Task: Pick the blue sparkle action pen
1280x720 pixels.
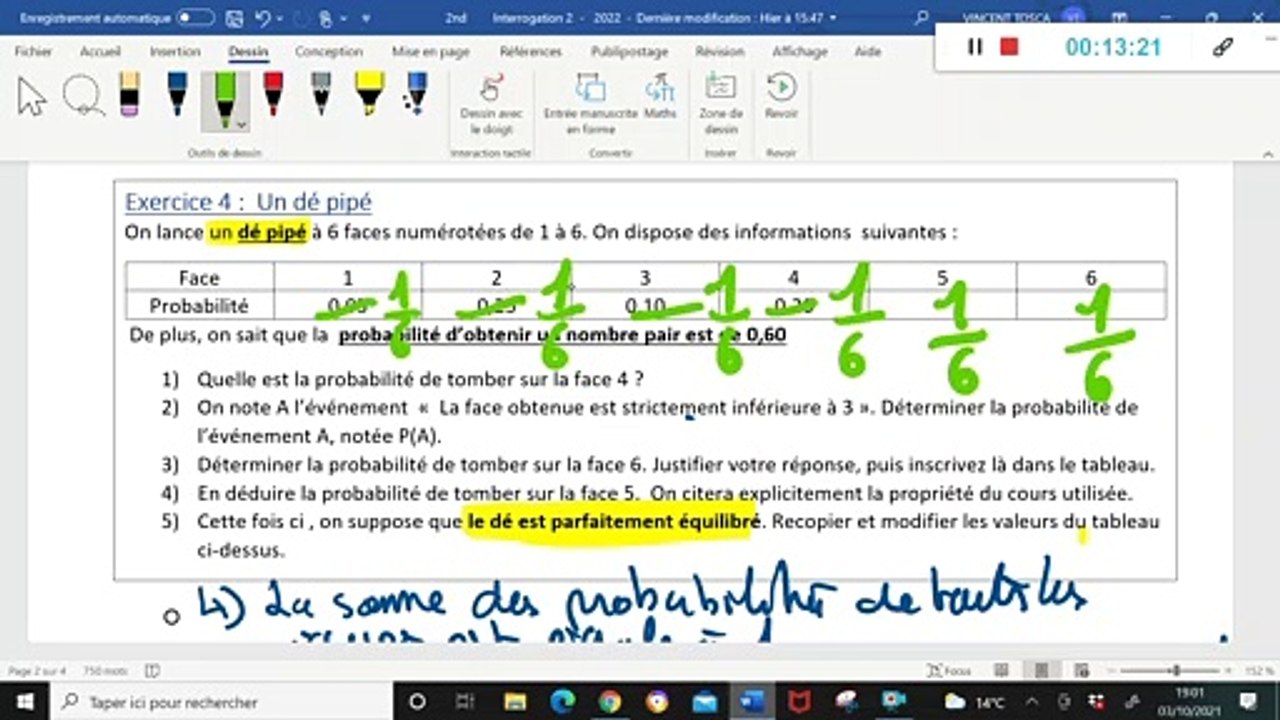Action: pos(415,95)
